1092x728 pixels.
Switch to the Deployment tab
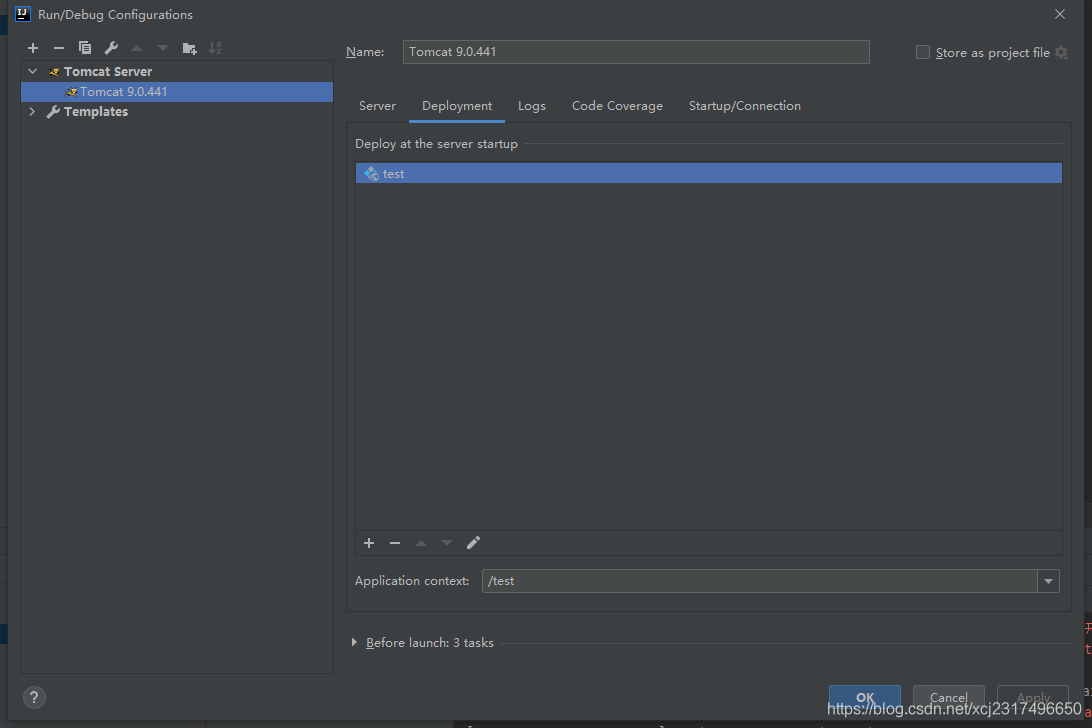(x=457, y=106)
